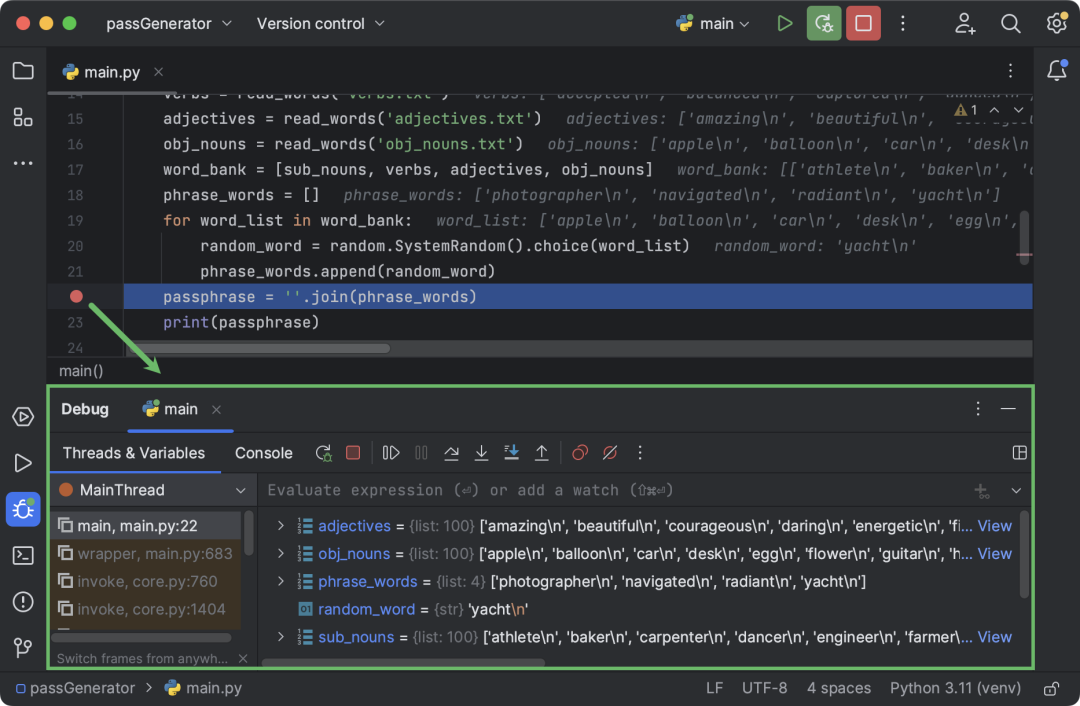1080x706 pixels.
Task: Click View link for obj_nouns
Action: 995,554
